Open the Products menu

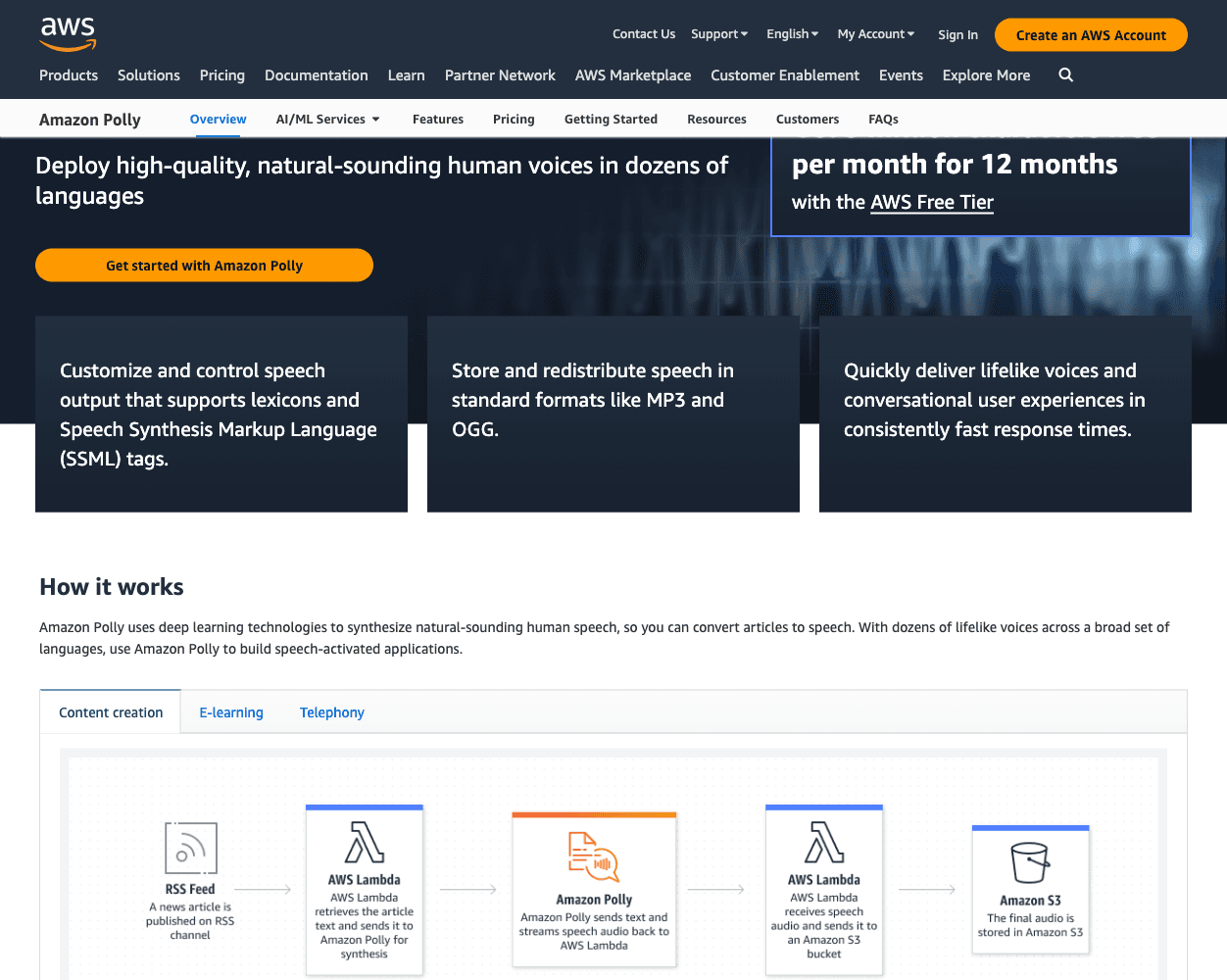(x=69, y=75)
